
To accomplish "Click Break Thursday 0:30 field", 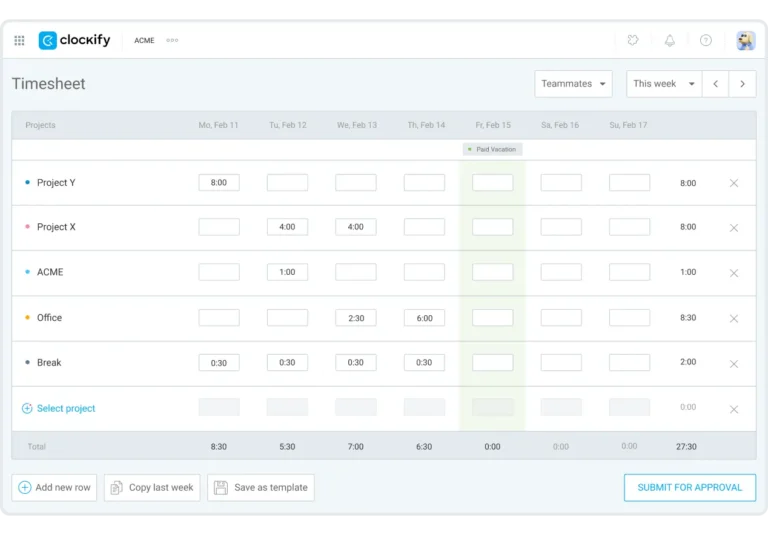I will click(x=424, y=363).
